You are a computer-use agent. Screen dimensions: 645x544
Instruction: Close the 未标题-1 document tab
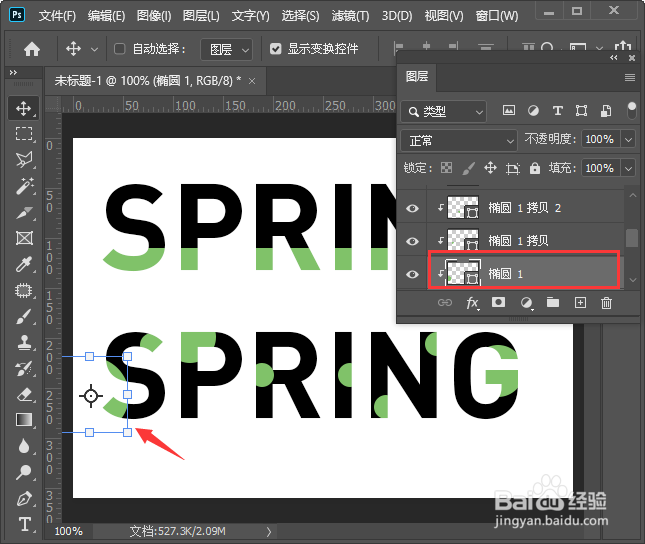pyautogui.click(x=252, y=81)
